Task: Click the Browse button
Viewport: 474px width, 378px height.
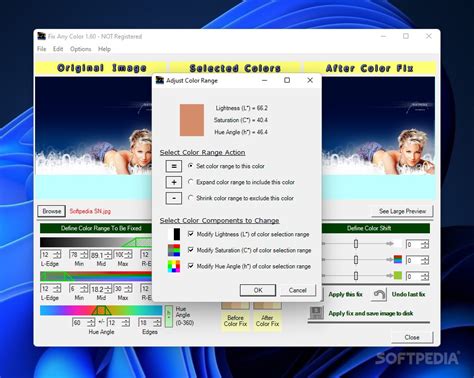Action: click(x=52, y=211)
